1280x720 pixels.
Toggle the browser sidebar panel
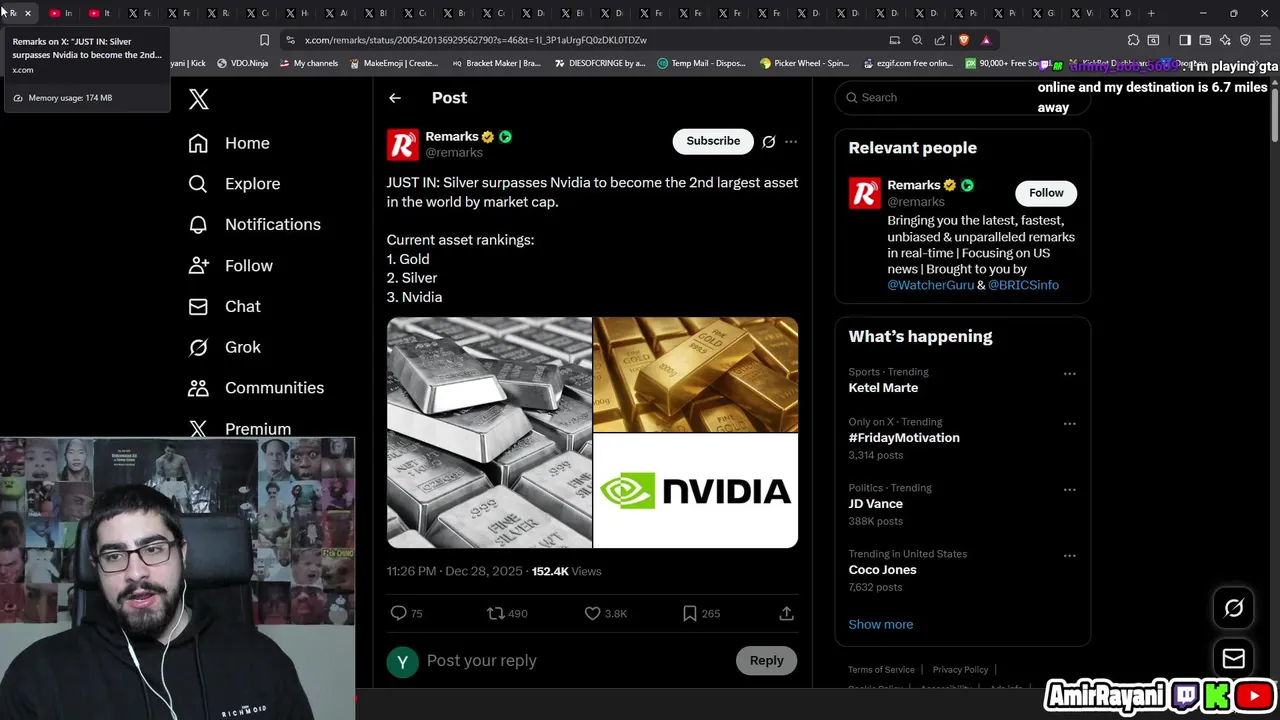(1185, 40)
